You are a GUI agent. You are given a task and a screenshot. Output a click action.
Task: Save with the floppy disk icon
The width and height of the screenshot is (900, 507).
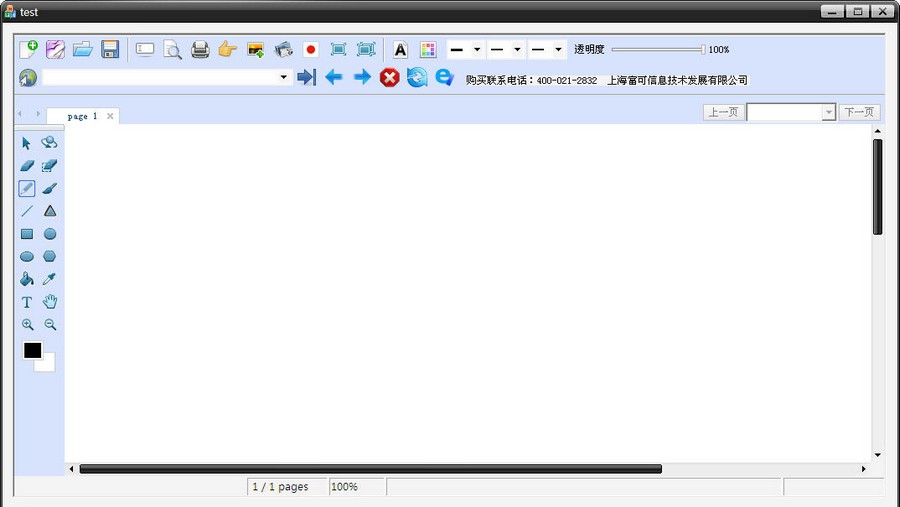click(110, 49)
